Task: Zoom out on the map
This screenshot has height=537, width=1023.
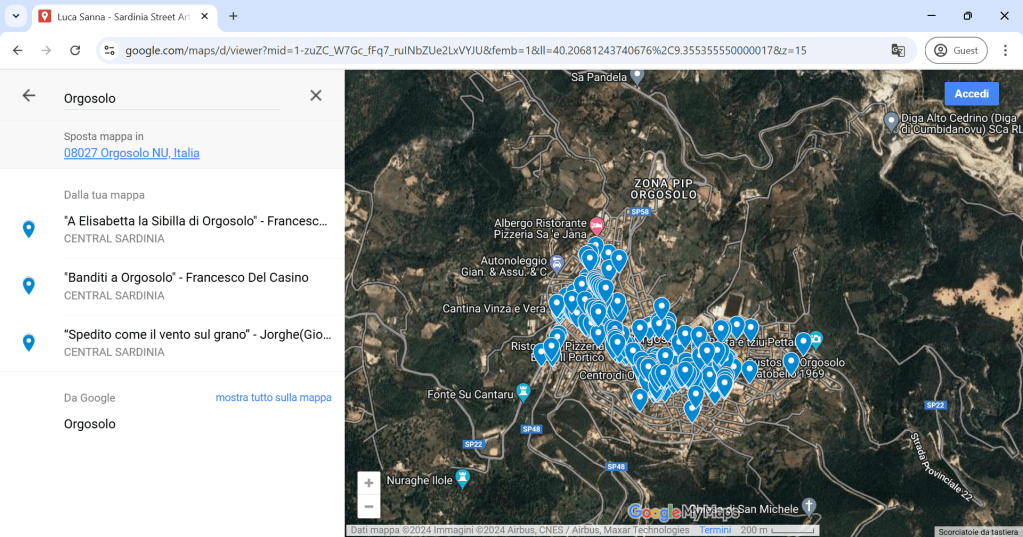Action: coord(369,507)
